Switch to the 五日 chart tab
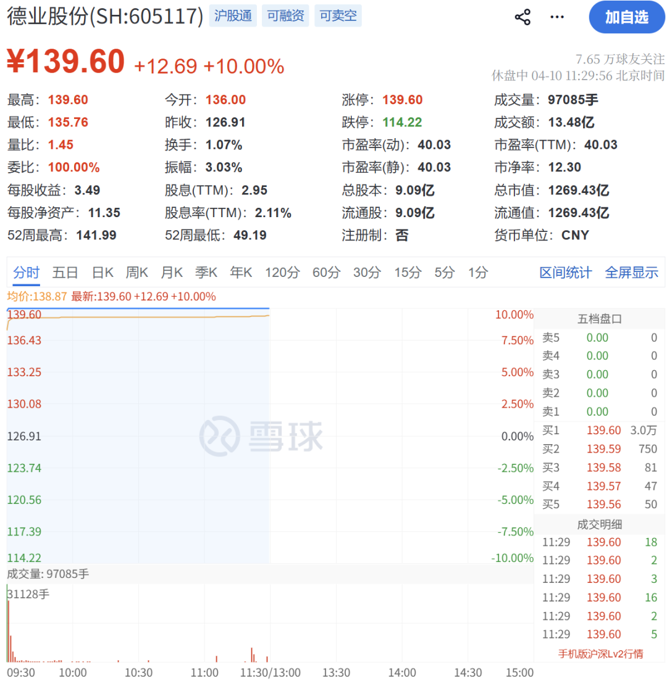The width and height of the screenshot is (667, 681). (66, 272)
